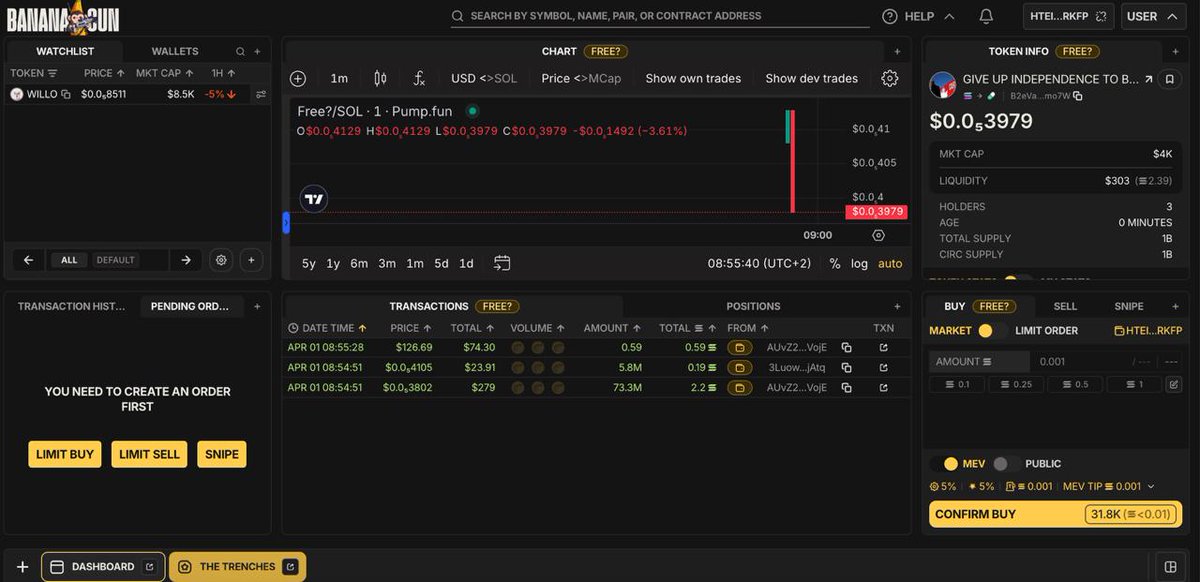This screenshot has width=1200, height=582.
Task: Open The Trenches tab
Action: click(x=237, y=567)
